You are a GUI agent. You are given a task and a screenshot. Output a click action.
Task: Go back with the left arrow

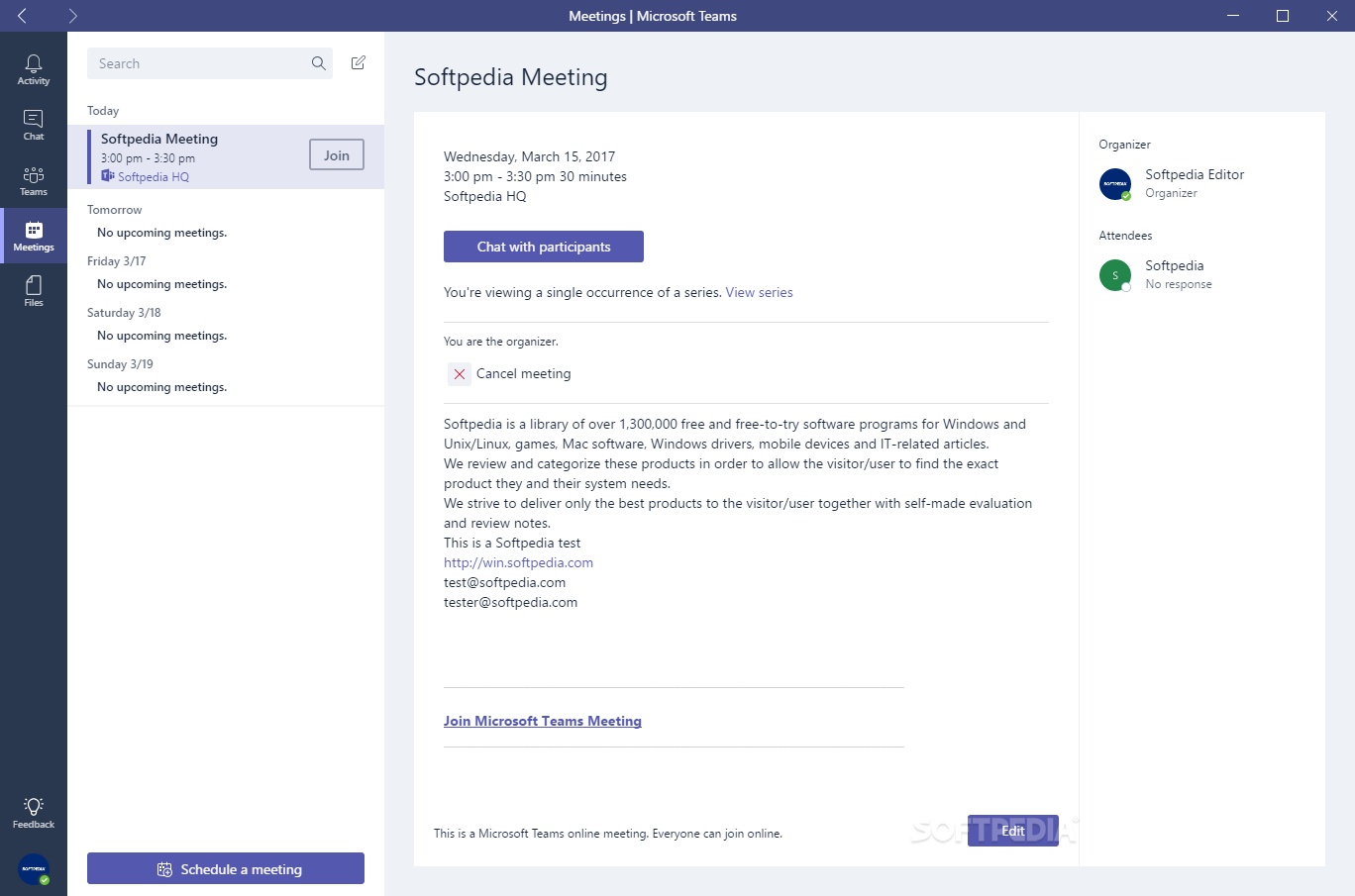[x=22, y=16]
